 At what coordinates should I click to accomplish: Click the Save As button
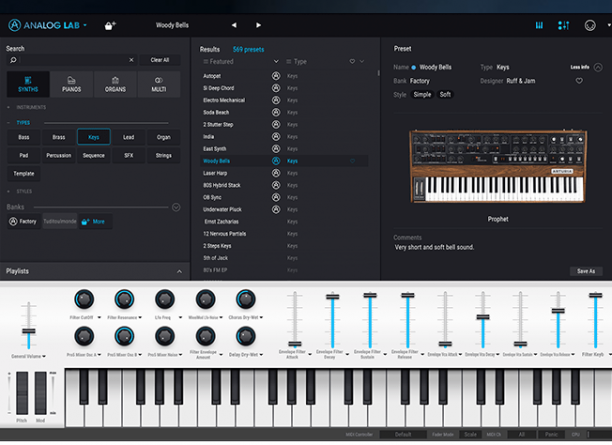585,271
